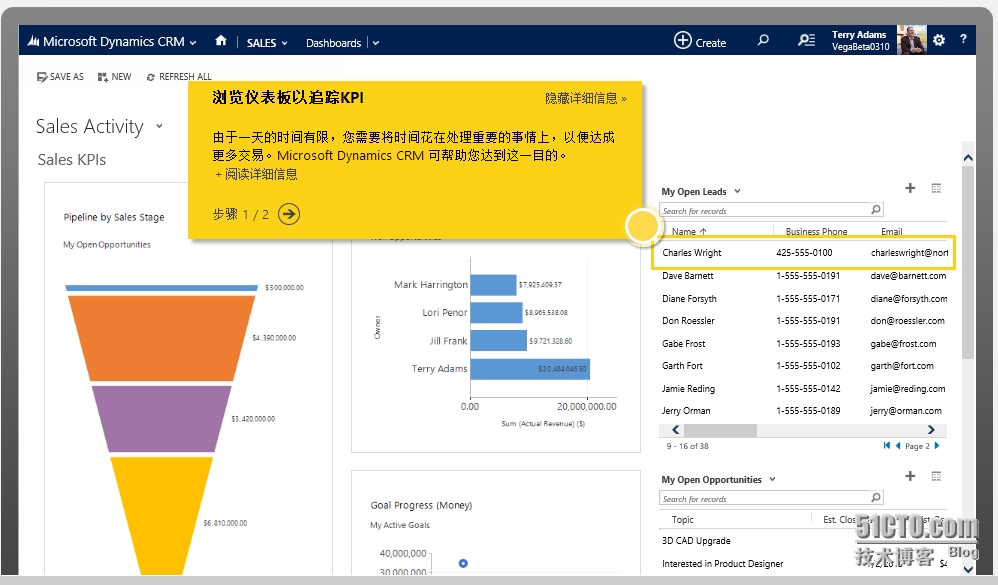Sort leads by Name column
Screen dimensions: 998x585
(689, 232)
